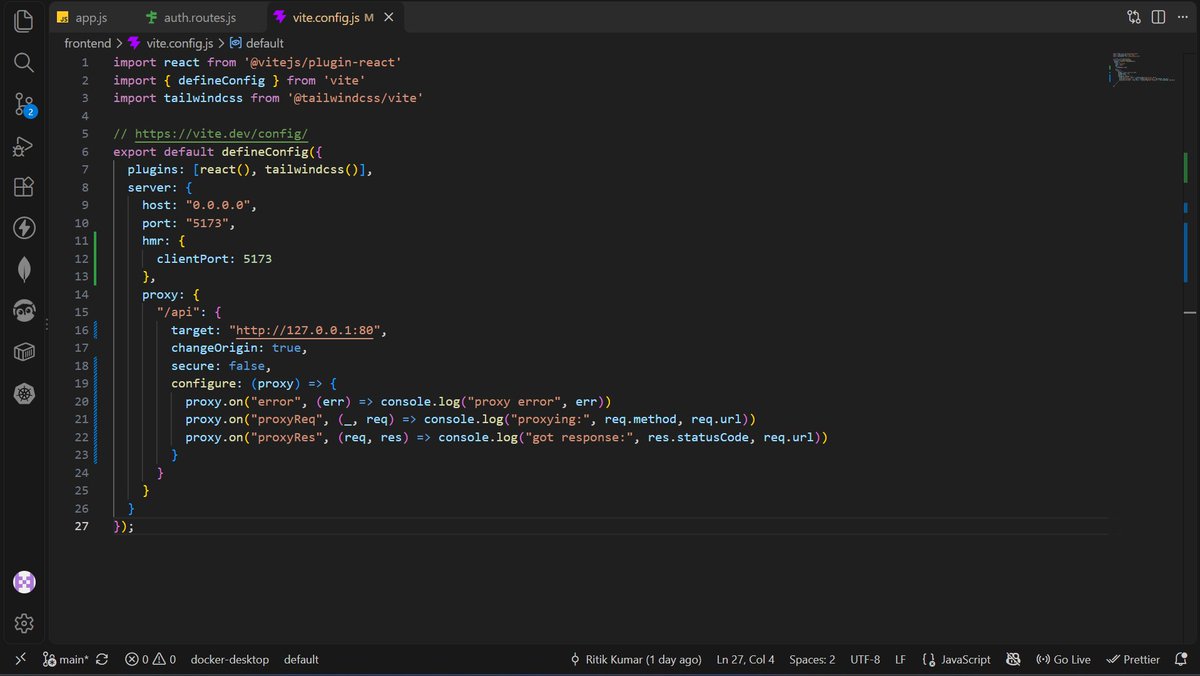Split the editor to the right
Screen dimensions: 1200x676
(1158, 17)
